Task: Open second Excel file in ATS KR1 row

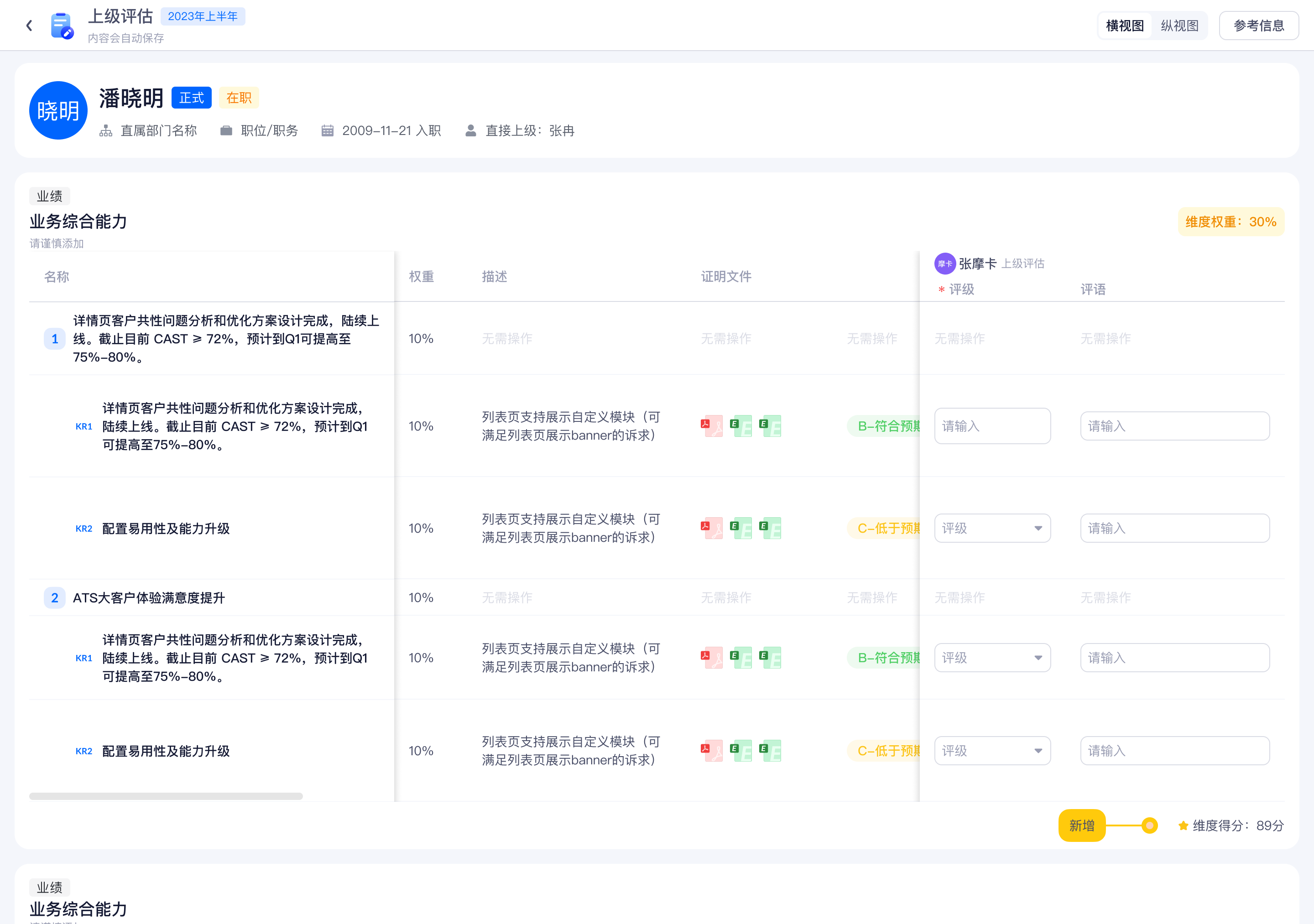Action: pyautogui.click(x=770, y=658)
